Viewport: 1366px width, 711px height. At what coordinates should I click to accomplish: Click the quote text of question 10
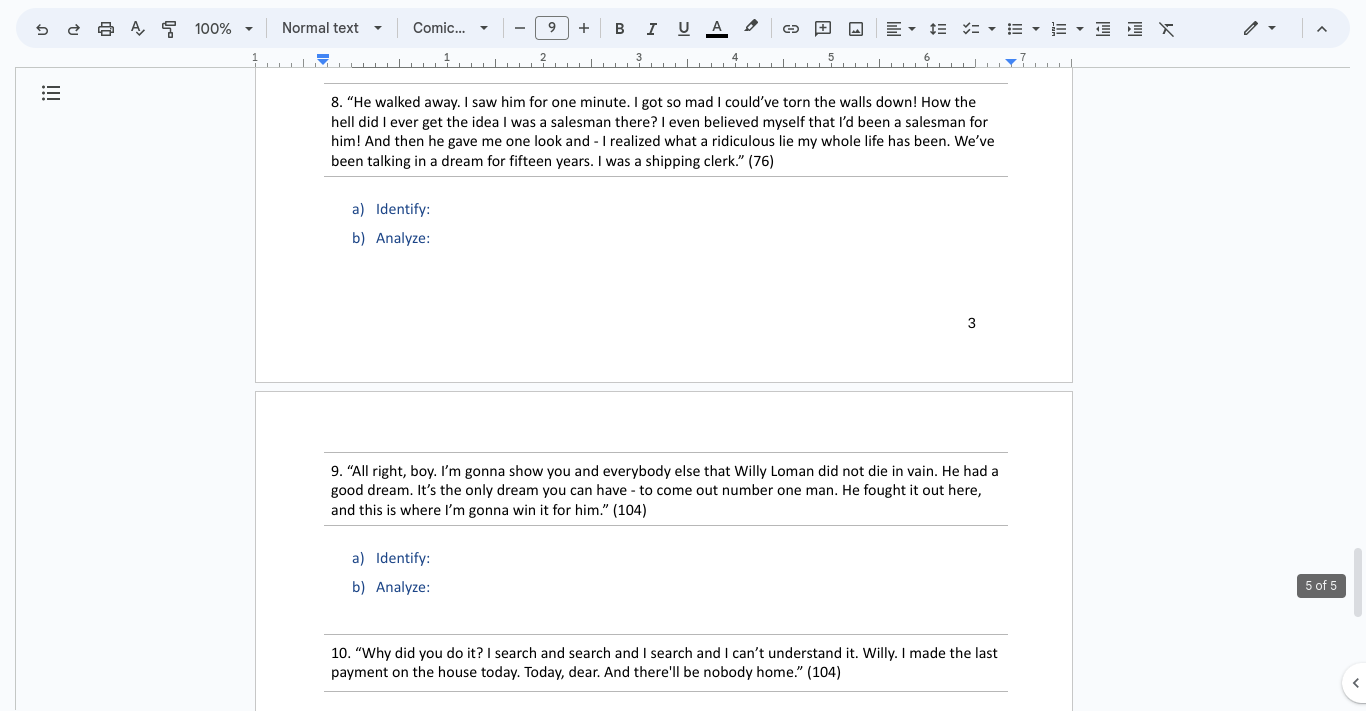click(x=664, y=662)
